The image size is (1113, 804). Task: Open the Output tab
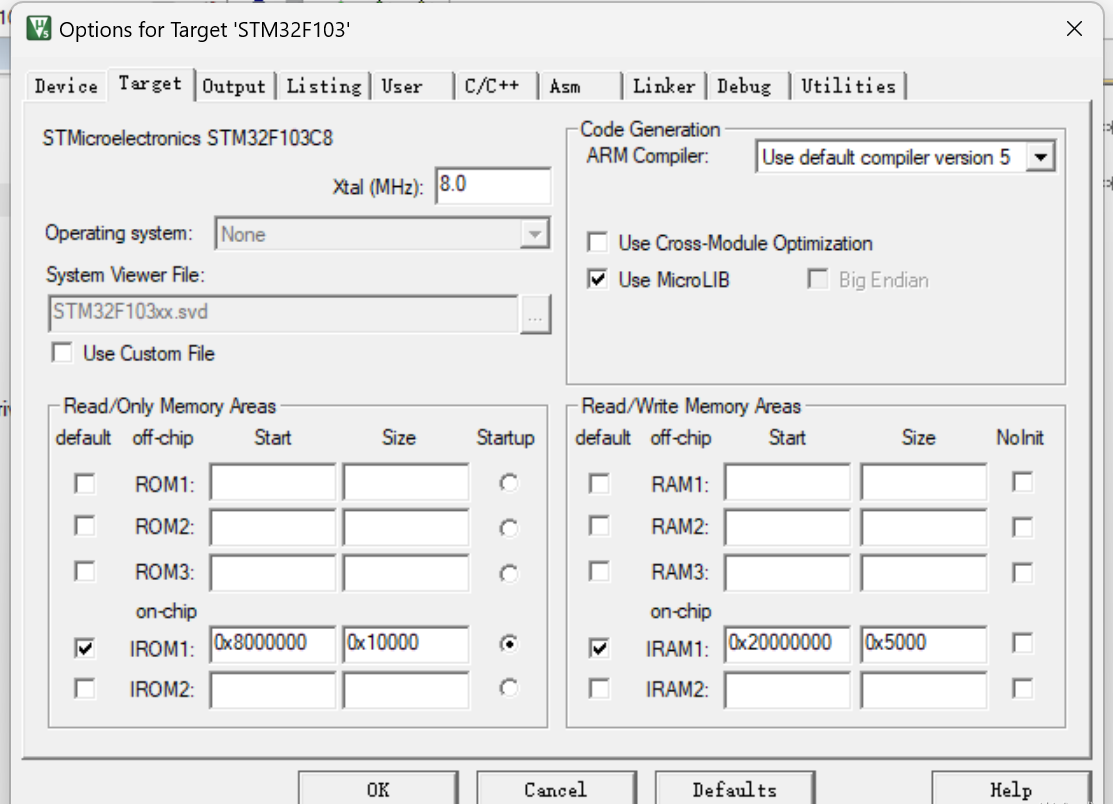(x=234, y=85)
